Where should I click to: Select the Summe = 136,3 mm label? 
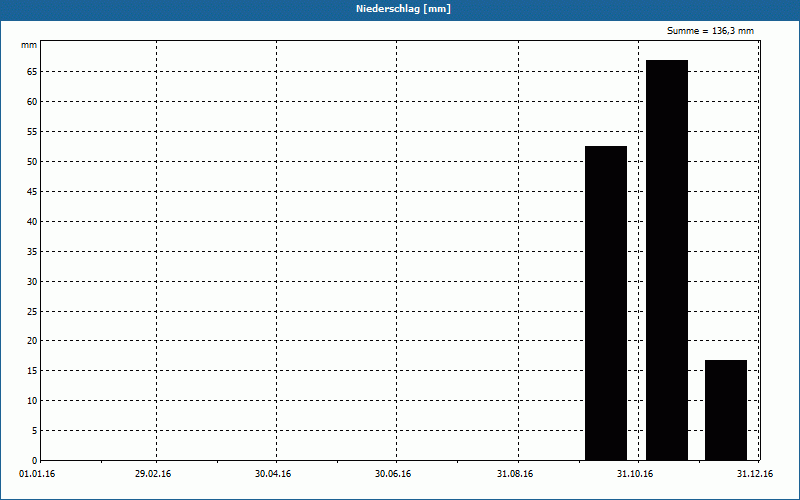coord(710,31)
